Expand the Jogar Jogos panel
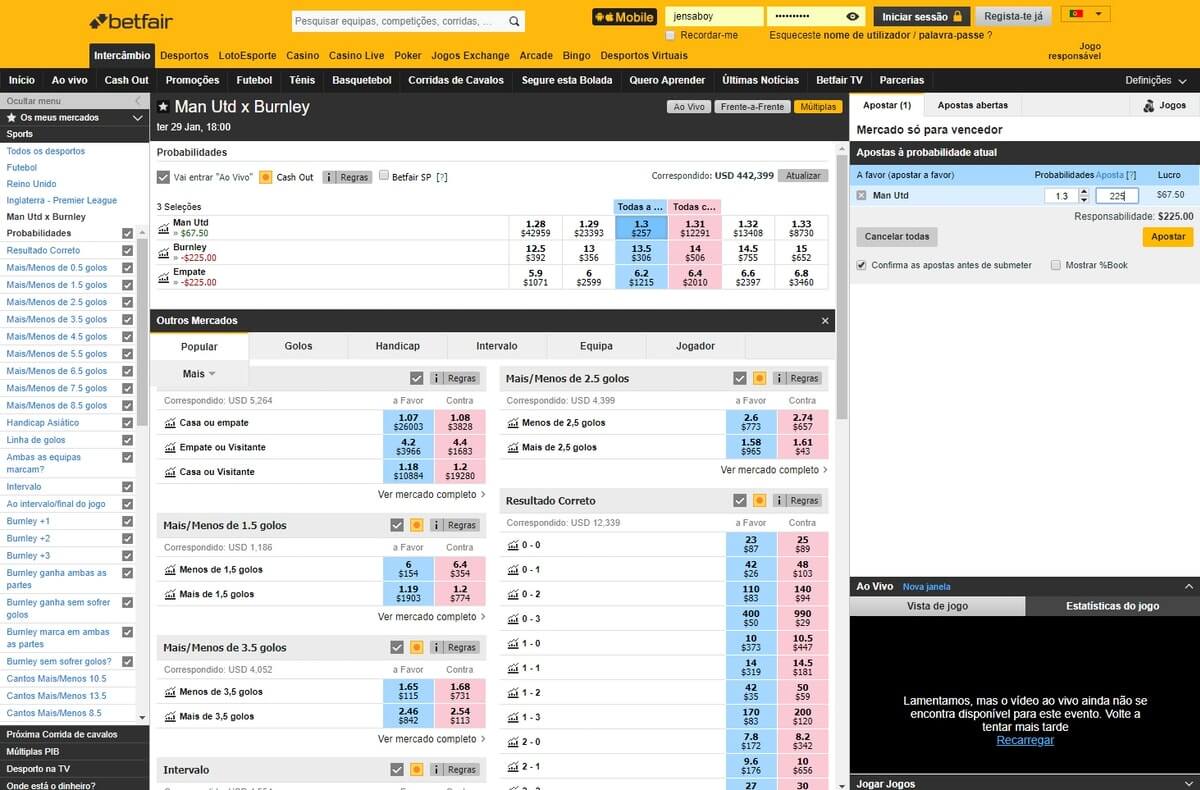 [x=1189, y=784]
